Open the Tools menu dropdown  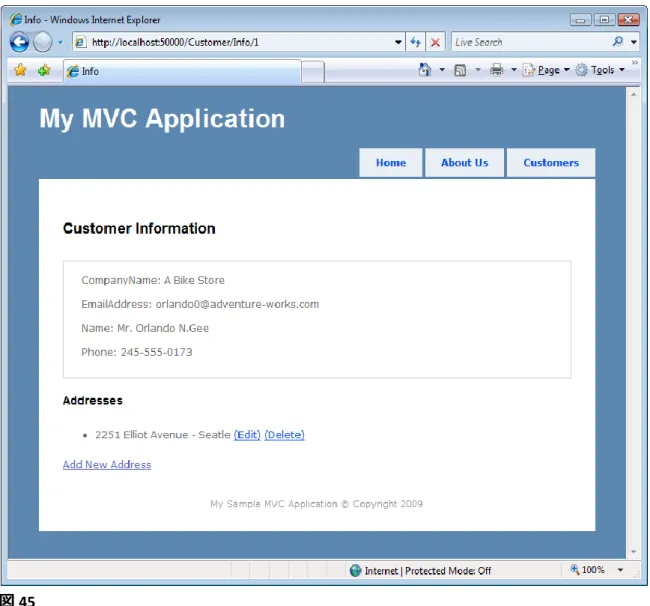[x=600, y=70]
